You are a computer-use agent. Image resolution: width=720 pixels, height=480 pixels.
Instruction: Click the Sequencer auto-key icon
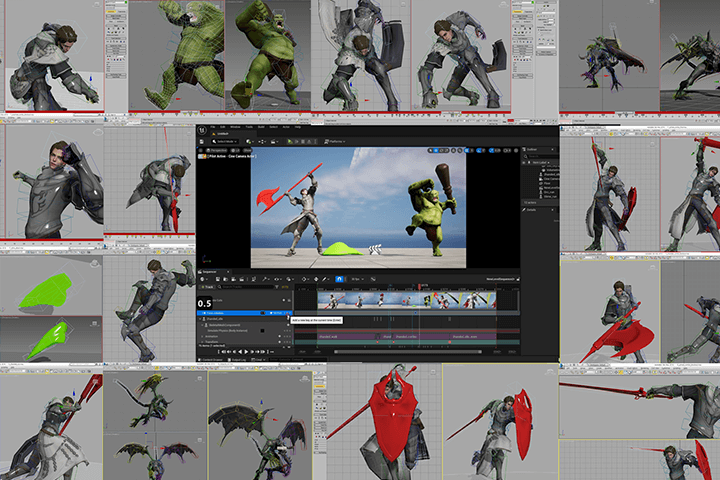(x=316, y=279)
